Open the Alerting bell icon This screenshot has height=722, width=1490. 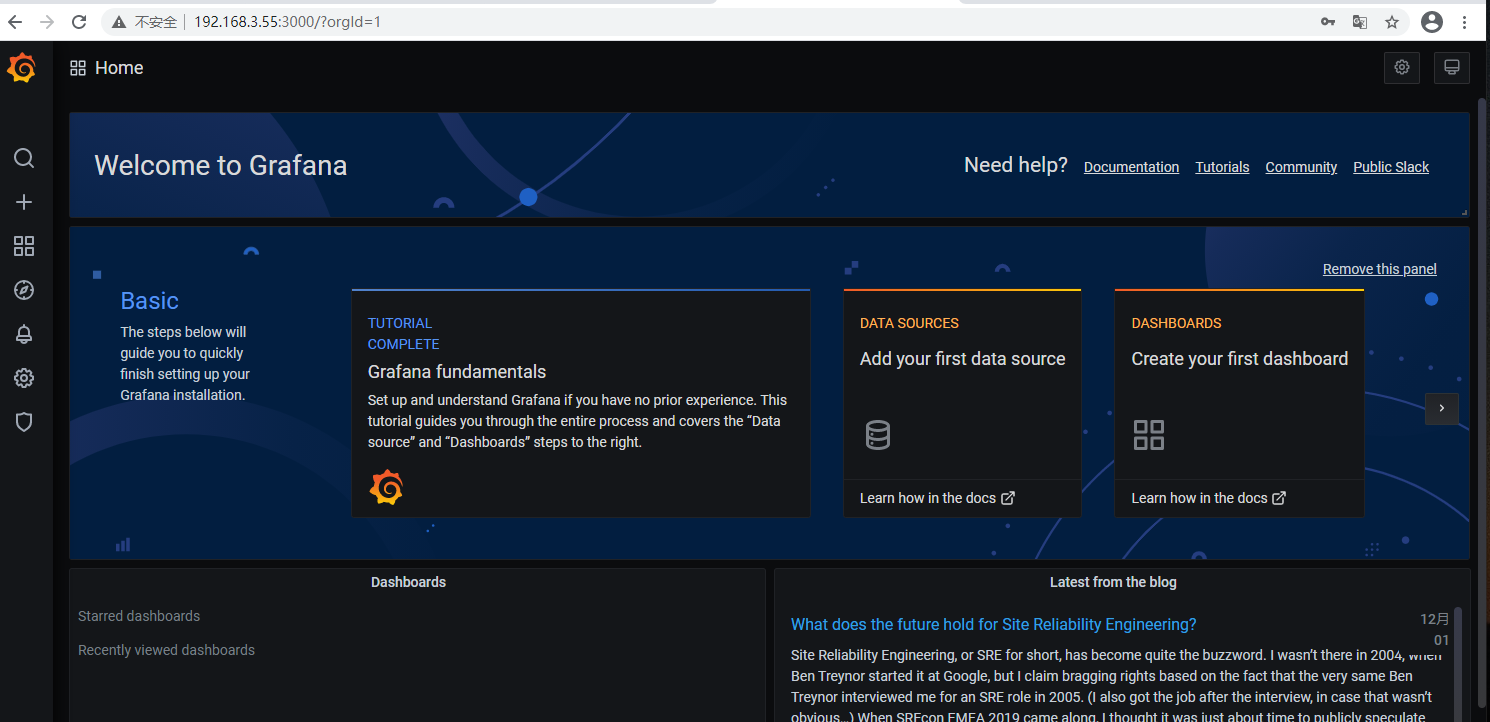[24, 334]
